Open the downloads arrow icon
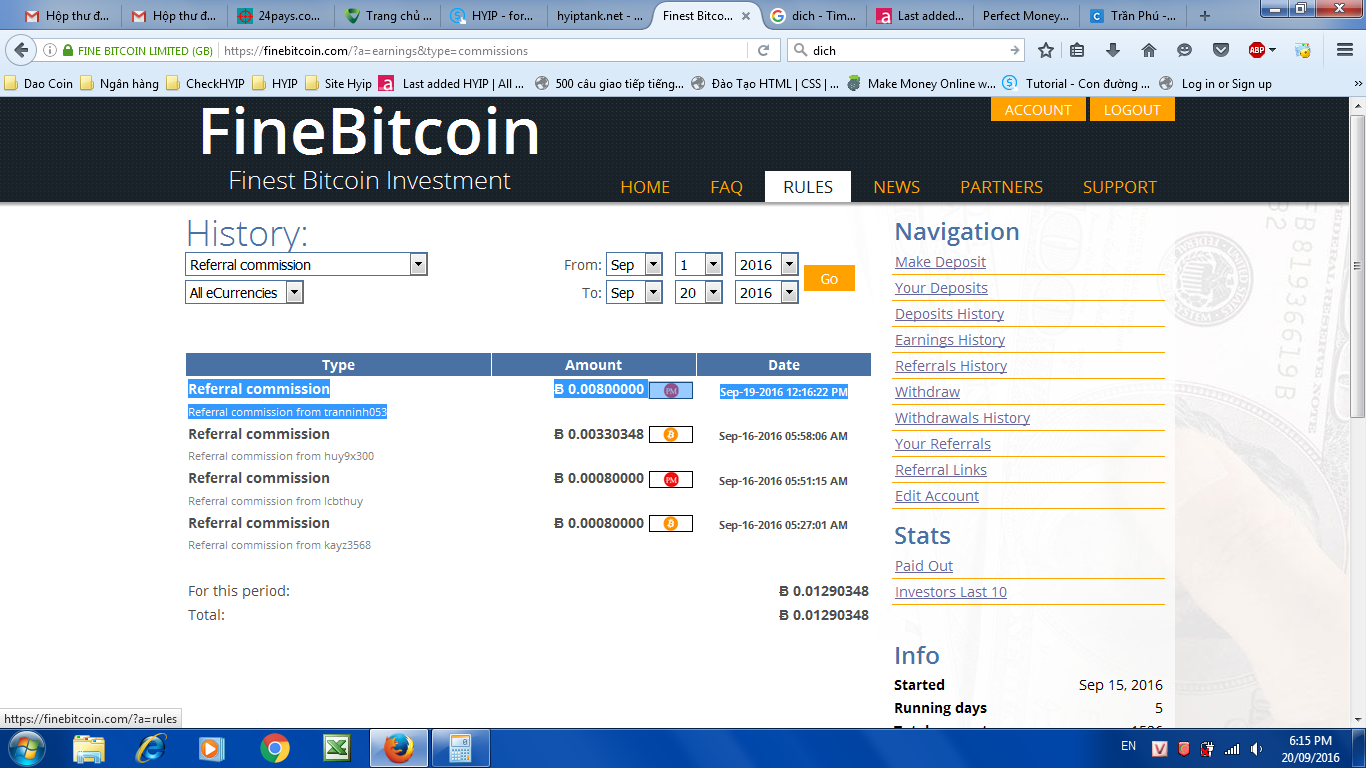 (1113, 50)
